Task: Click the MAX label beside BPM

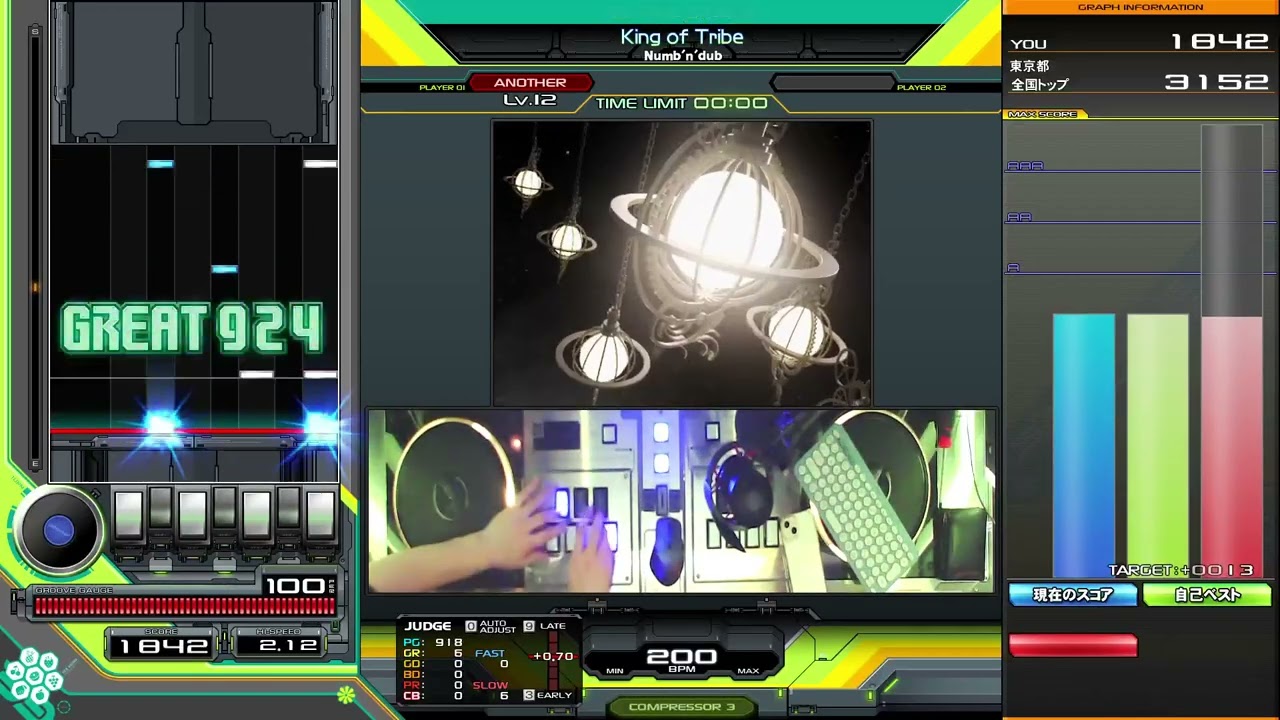Action: click(x=748, y=671)
